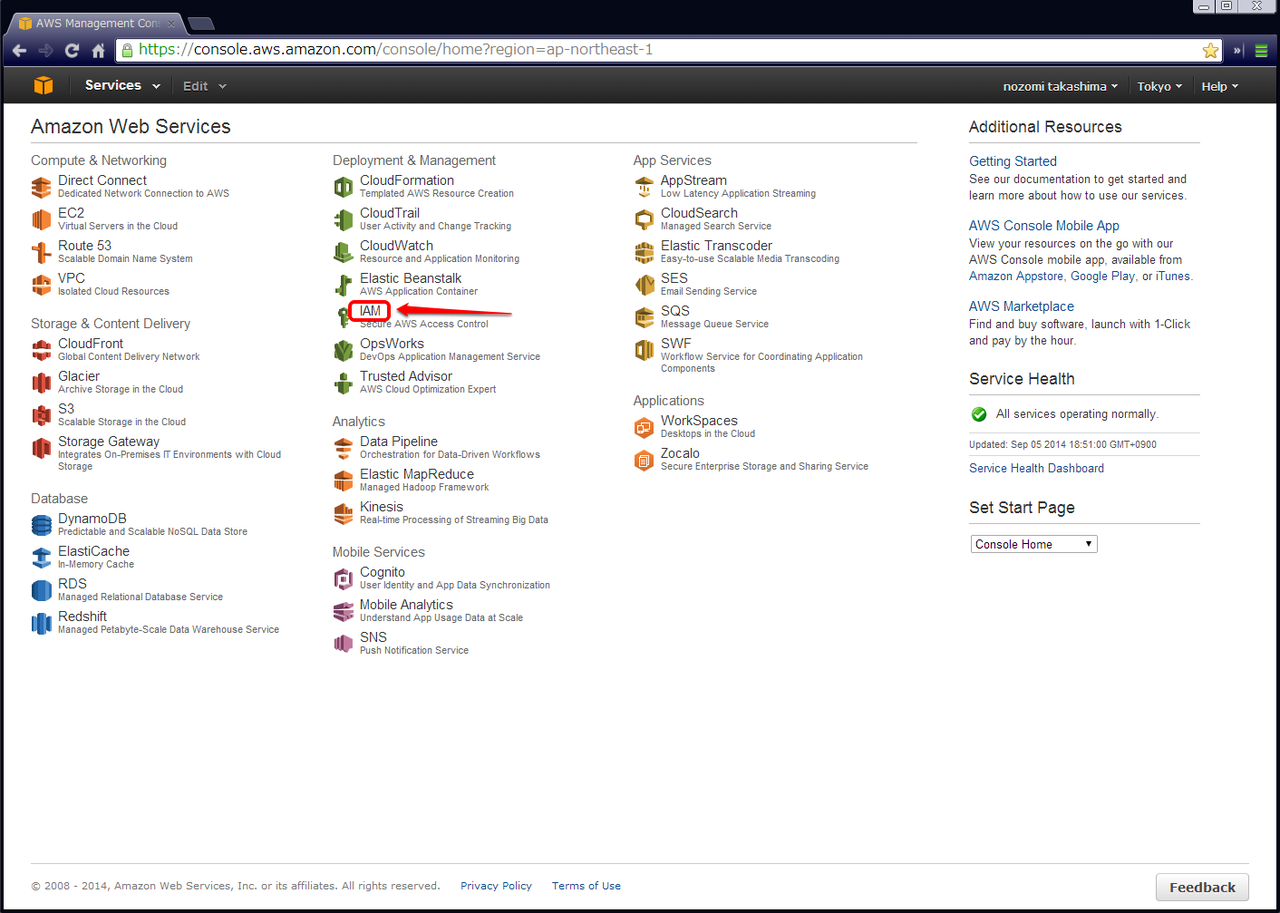This screenshot has height=913, width=1280.
Task: Click the Storage Gateway icon
Action: click(x=41, y=448)
